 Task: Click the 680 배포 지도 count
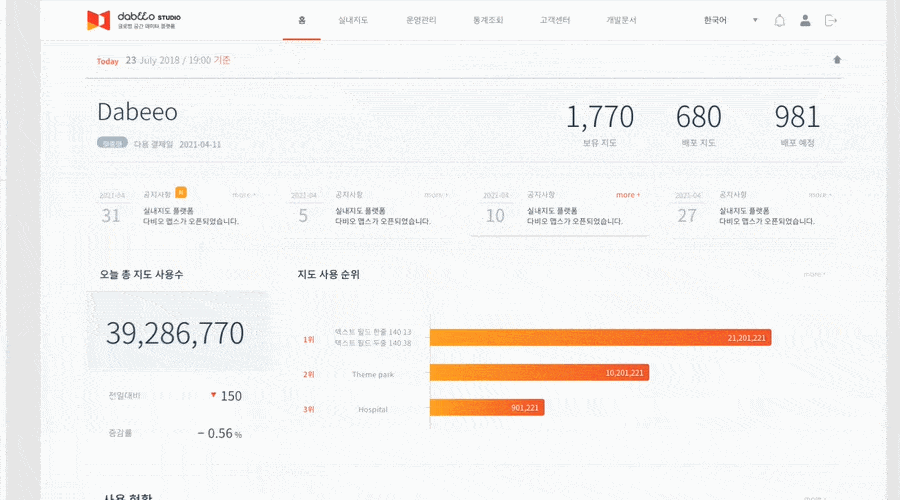[x=699, y=117]
